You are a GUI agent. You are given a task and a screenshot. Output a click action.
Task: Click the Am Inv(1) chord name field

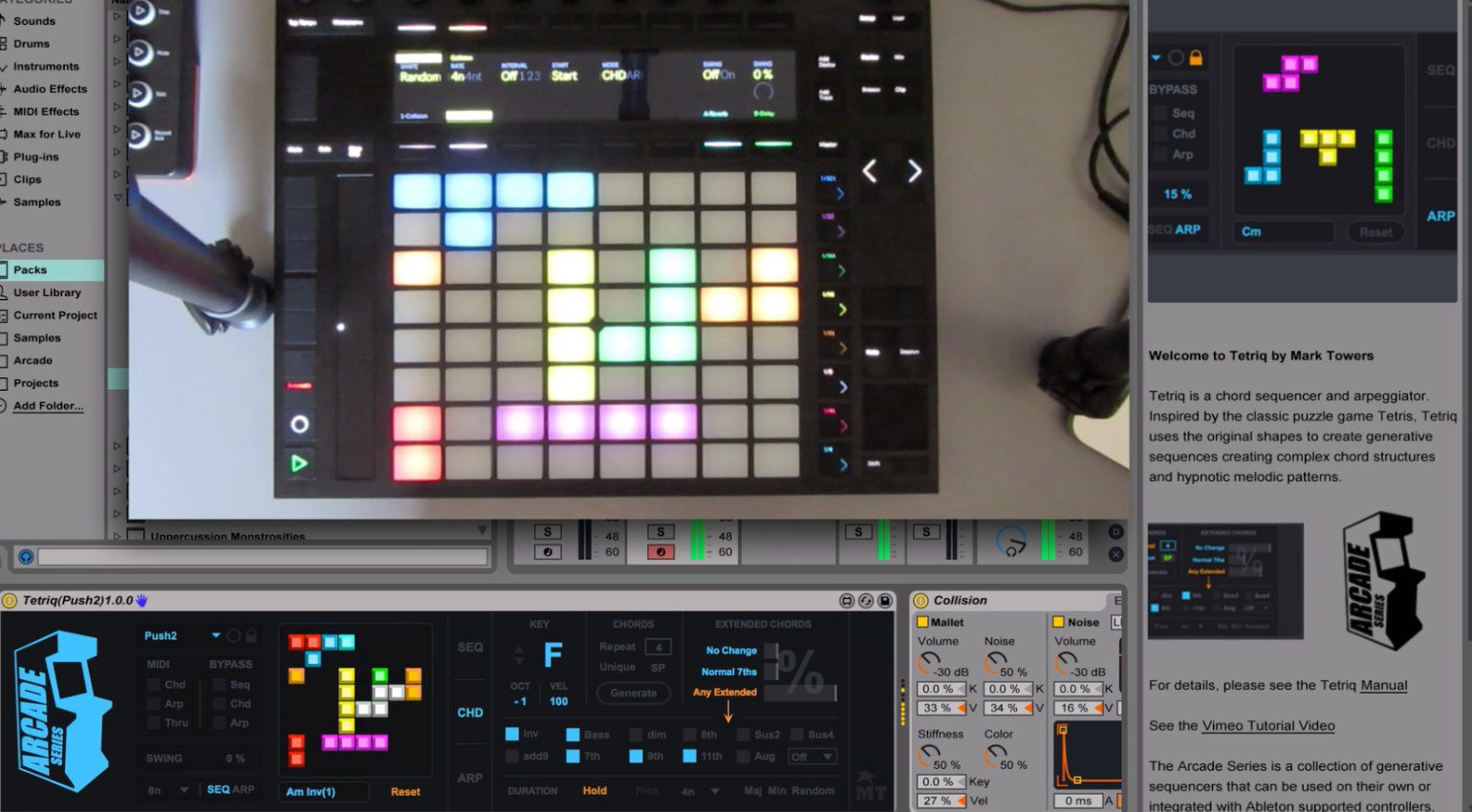(325, 792)
